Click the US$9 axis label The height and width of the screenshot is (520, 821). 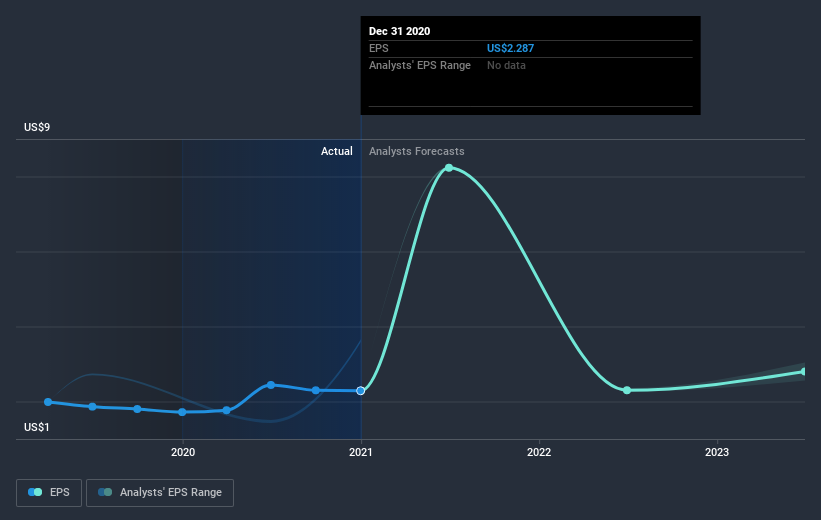[x=37, y=127]
